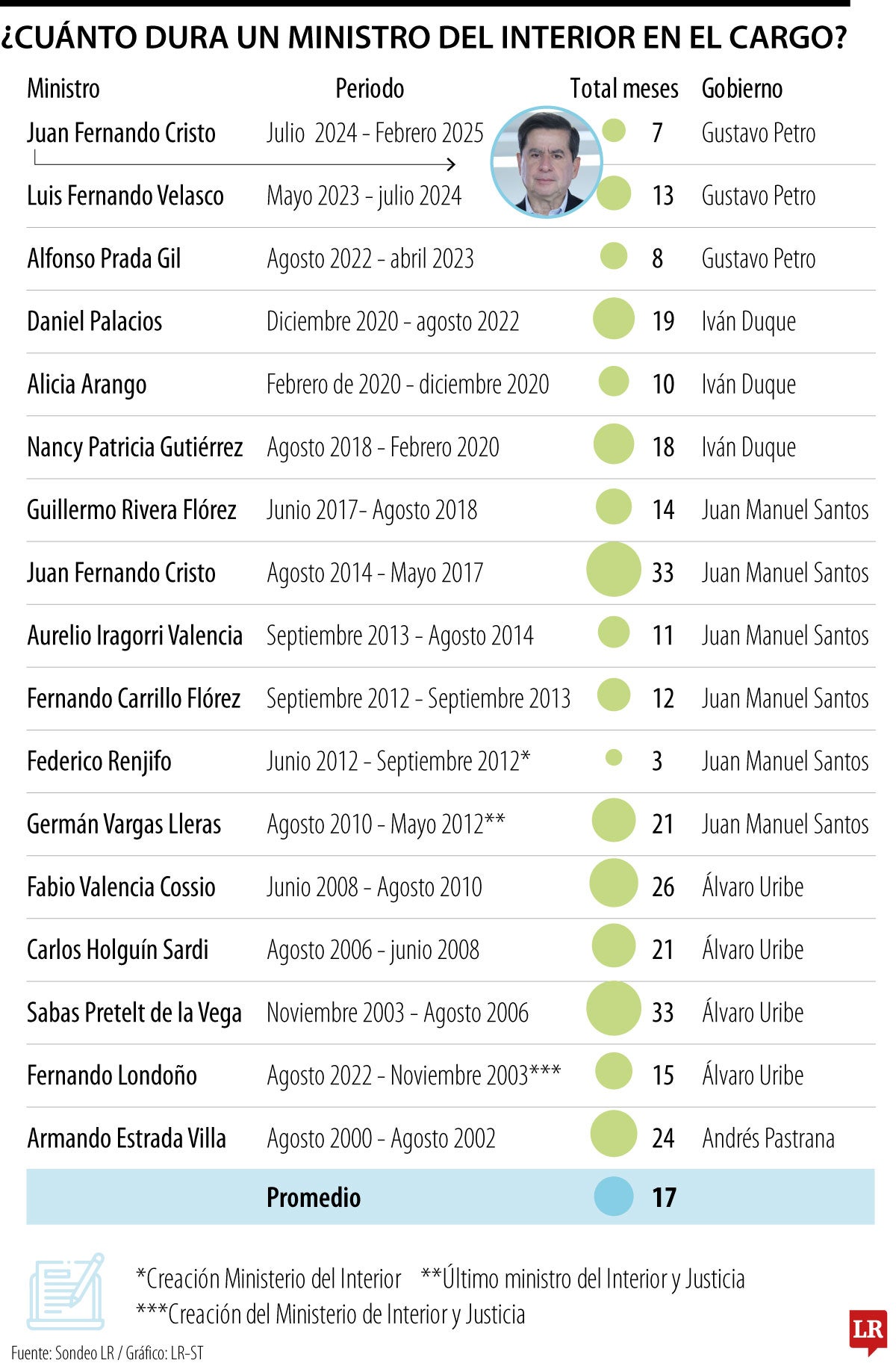Select the Periodo column header
896x1366 pixels.
[370, 89]
